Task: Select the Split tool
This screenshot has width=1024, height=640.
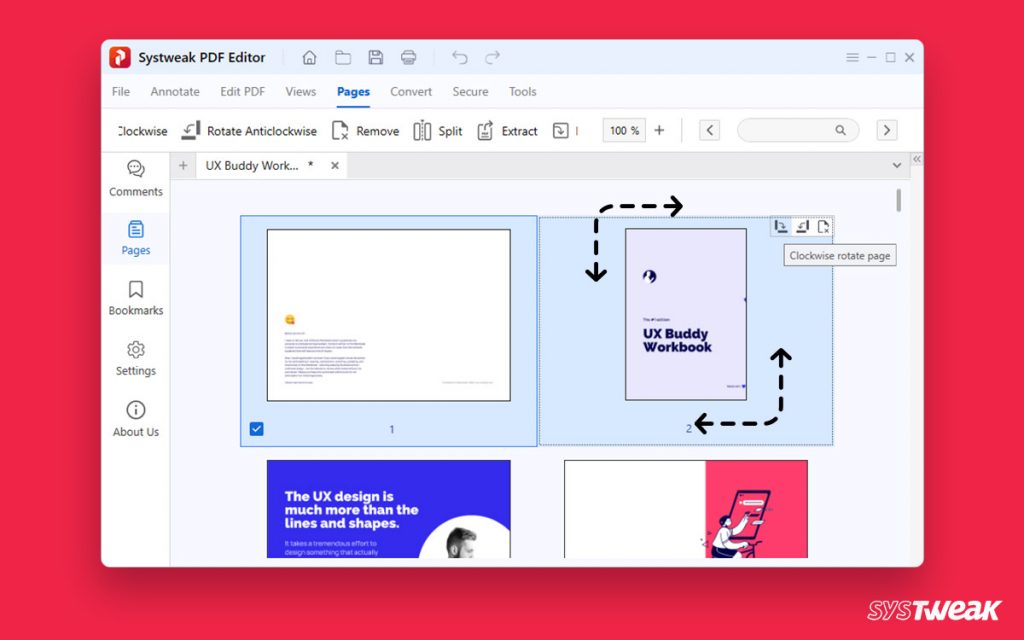Action: 438,130
